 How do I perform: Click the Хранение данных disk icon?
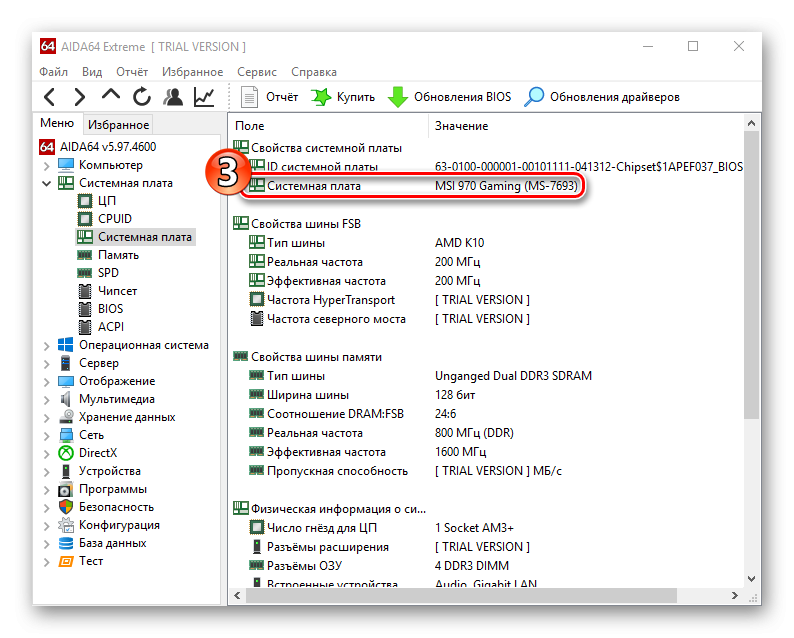tap(66, 417)
